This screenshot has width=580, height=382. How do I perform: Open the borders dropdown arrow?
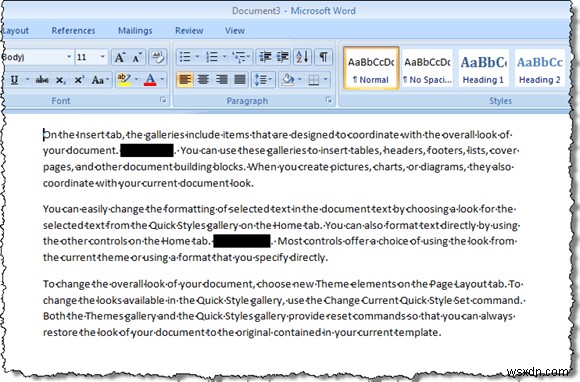pyautogui.click(x=326, y=80)
